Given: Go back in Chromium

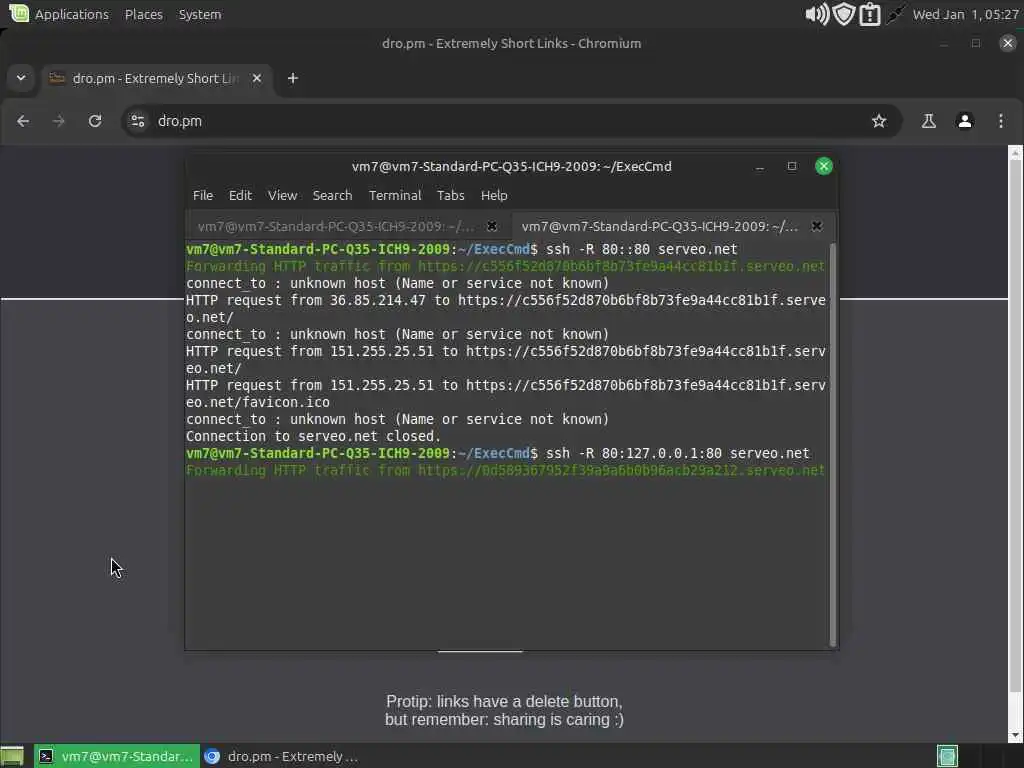Looking at the screenshot, I should (x=23, y=121).
